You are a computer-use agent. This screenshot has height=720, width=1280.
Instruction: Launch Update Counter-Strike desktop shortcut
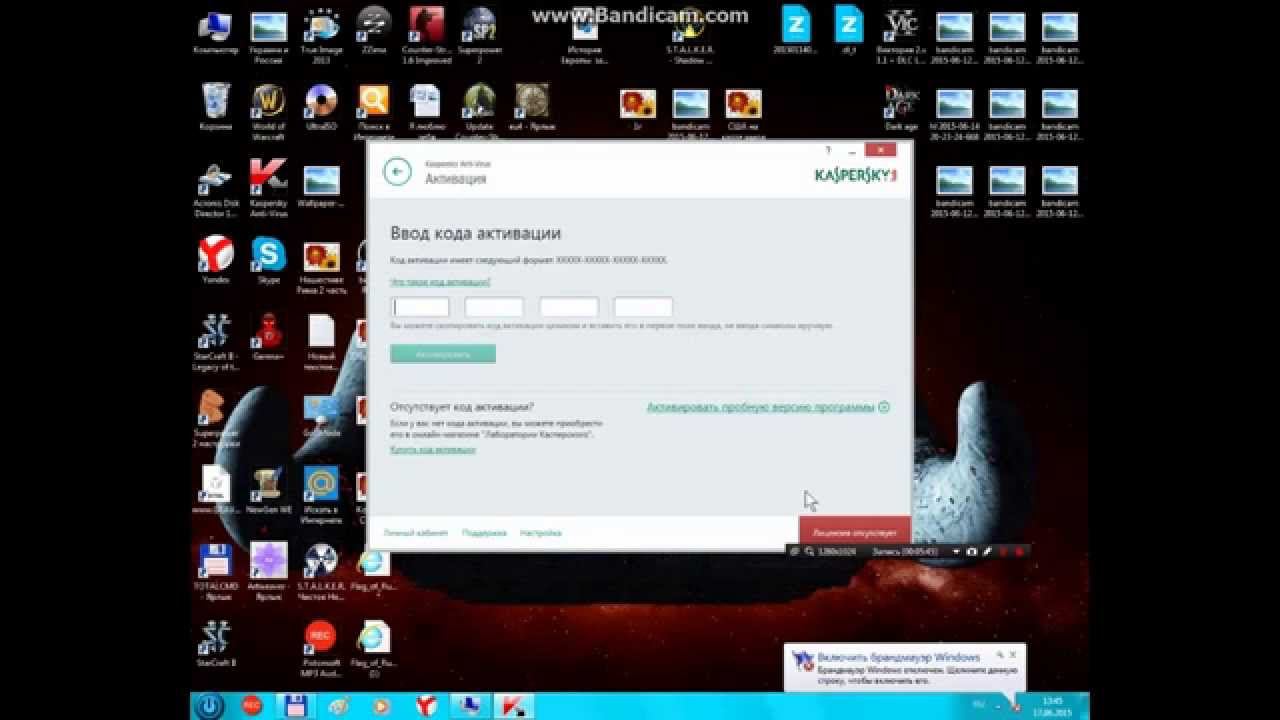coord(479,112)
